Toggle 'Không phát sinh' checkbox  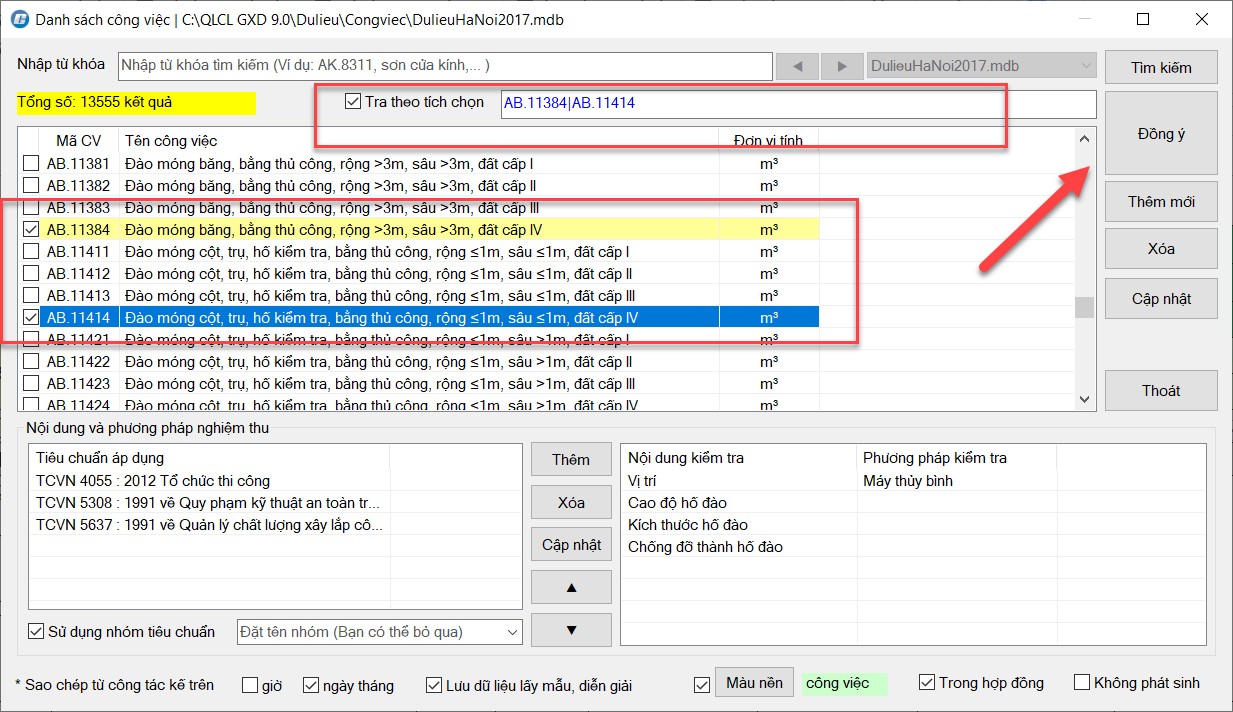pyautogui.click(x=1081, y=683)
